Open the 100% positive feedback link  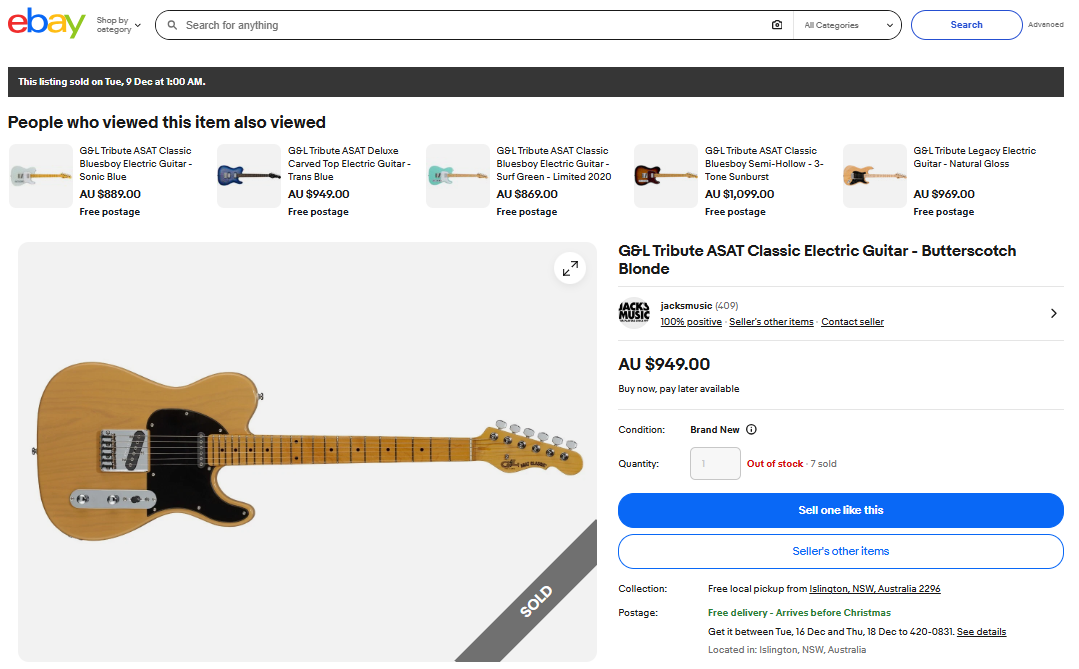691,322
